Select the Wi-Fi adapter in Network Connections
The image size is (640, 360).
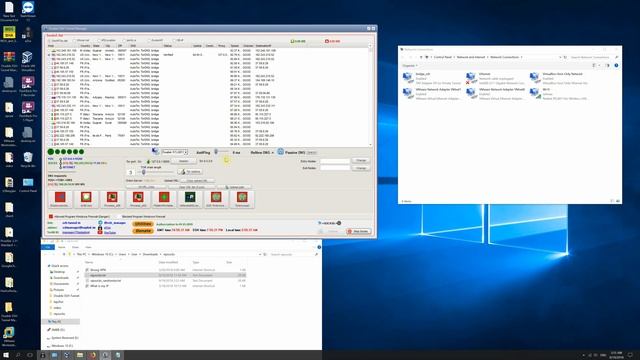(x=559, y=93)
